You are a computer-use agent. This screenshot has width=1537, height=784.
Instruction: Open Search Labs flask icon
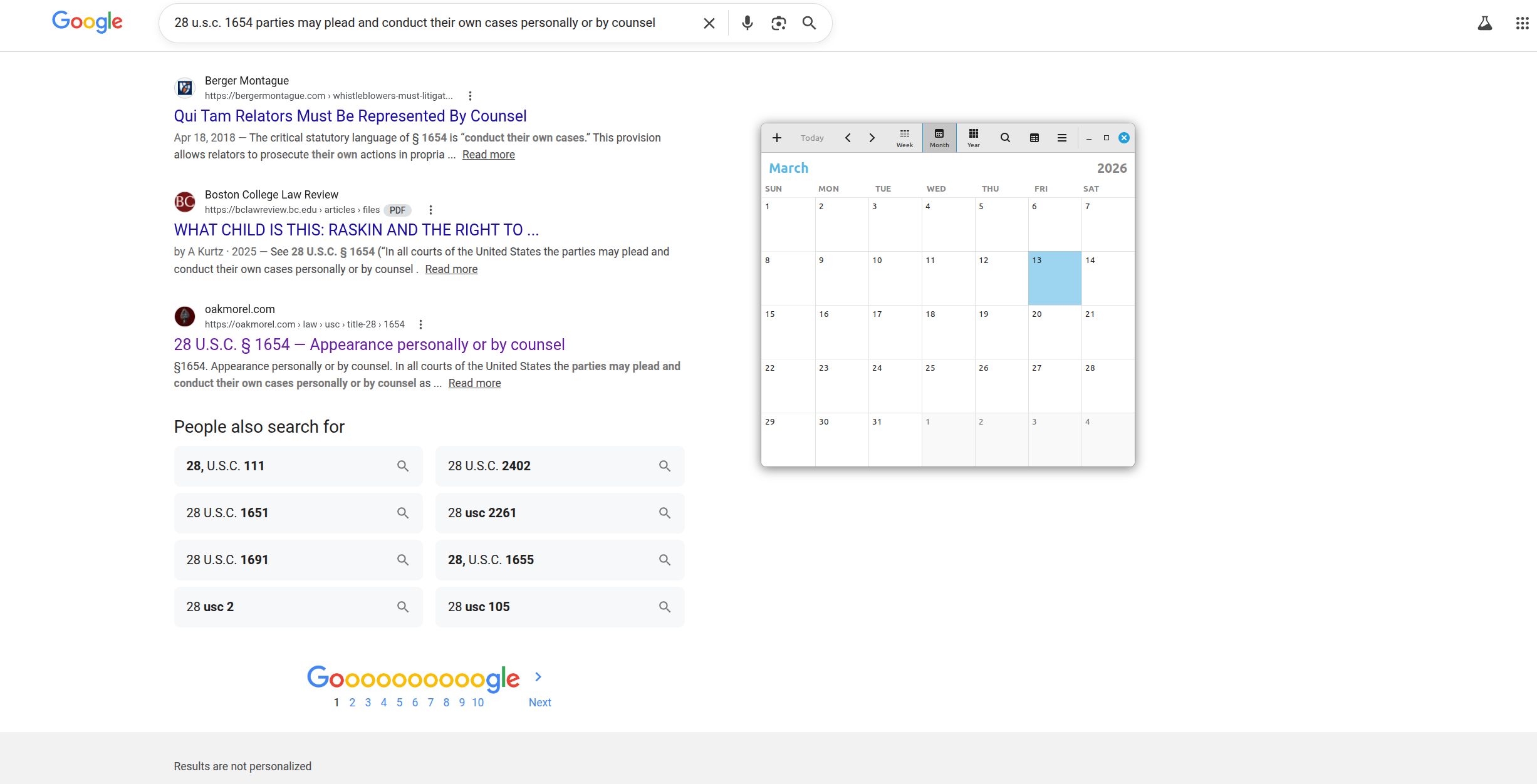coord(1484,23)
